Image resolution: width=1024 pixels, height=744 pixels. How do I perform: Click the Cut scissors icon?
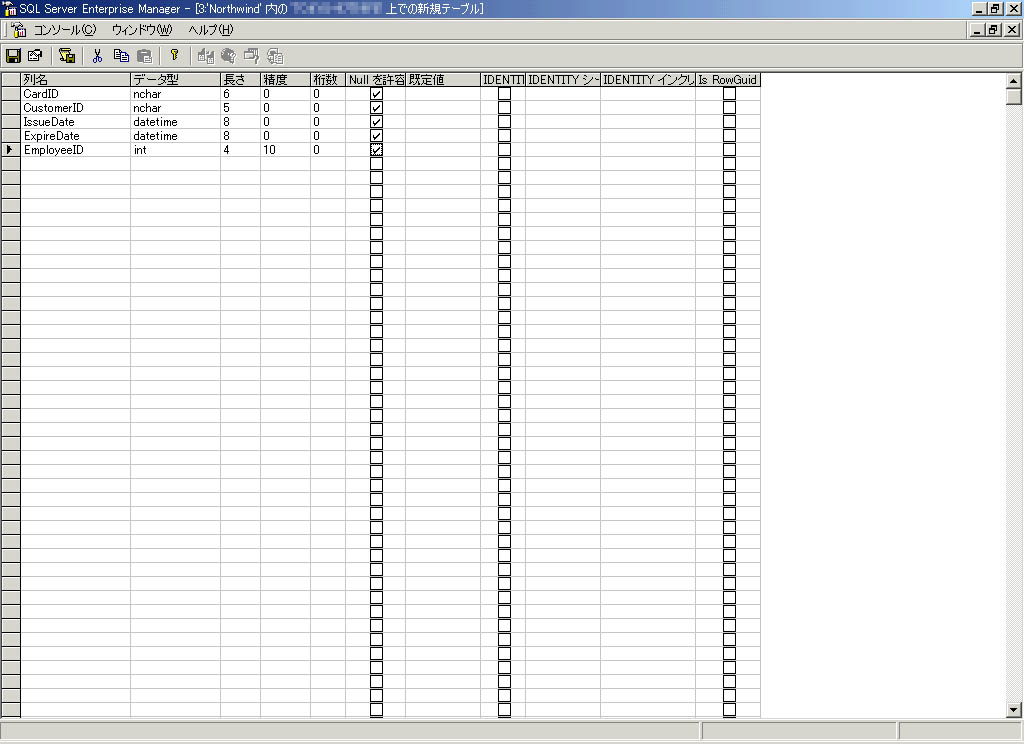(x=97, y=56)
